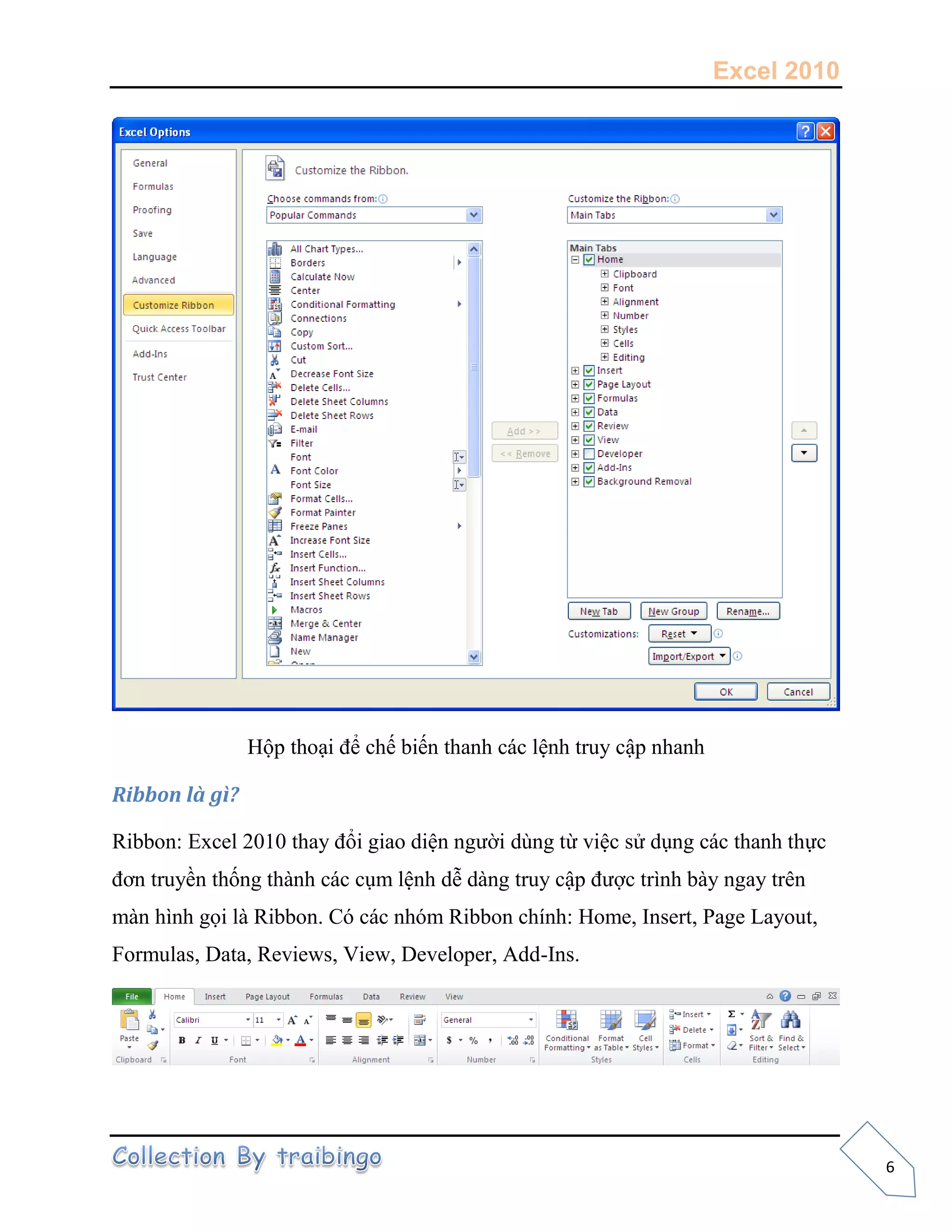The image size is (952, 1232).
Task: Expand the Editing group node
Action: coord(605,357)
